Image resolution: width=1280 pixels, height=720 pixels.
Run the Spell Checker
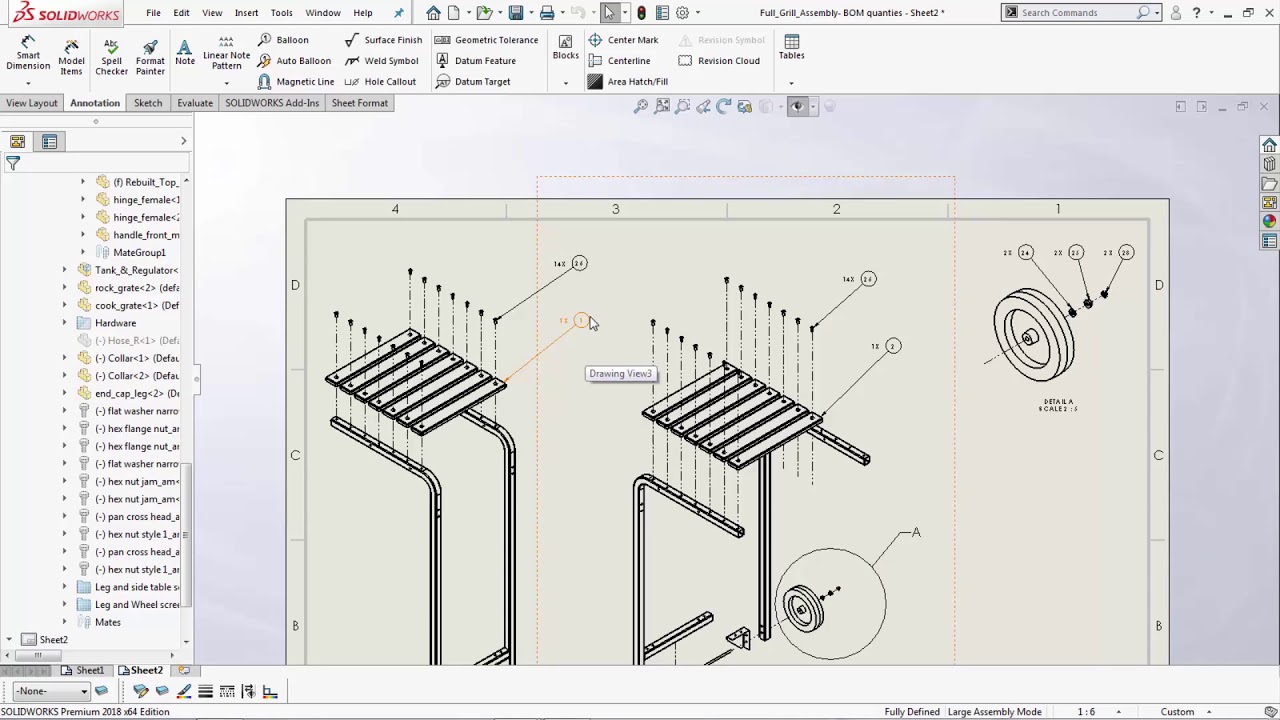coord(111,56)
